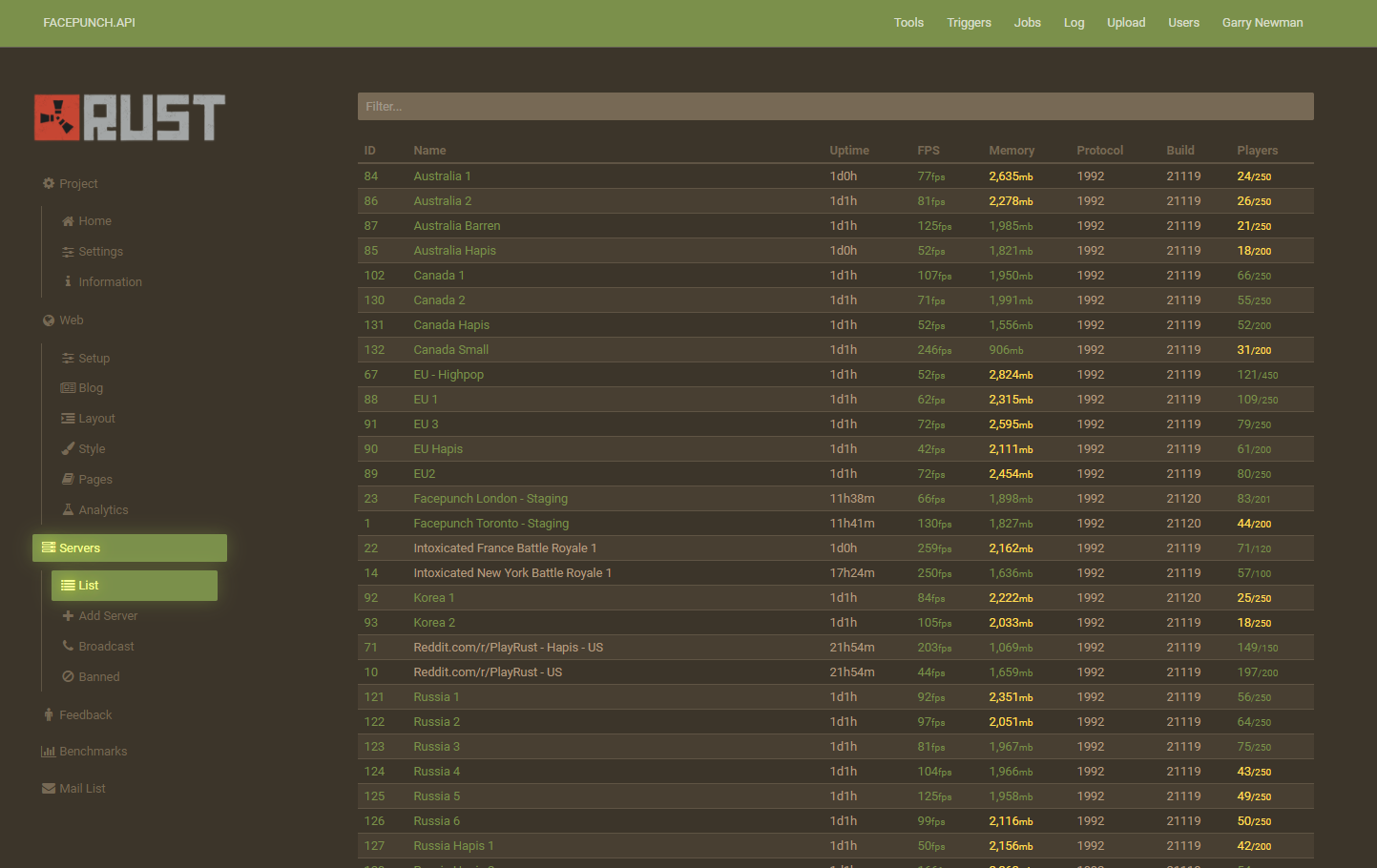Open the Home sidebar link
1377x868 pixels.
tap(94, 221)
